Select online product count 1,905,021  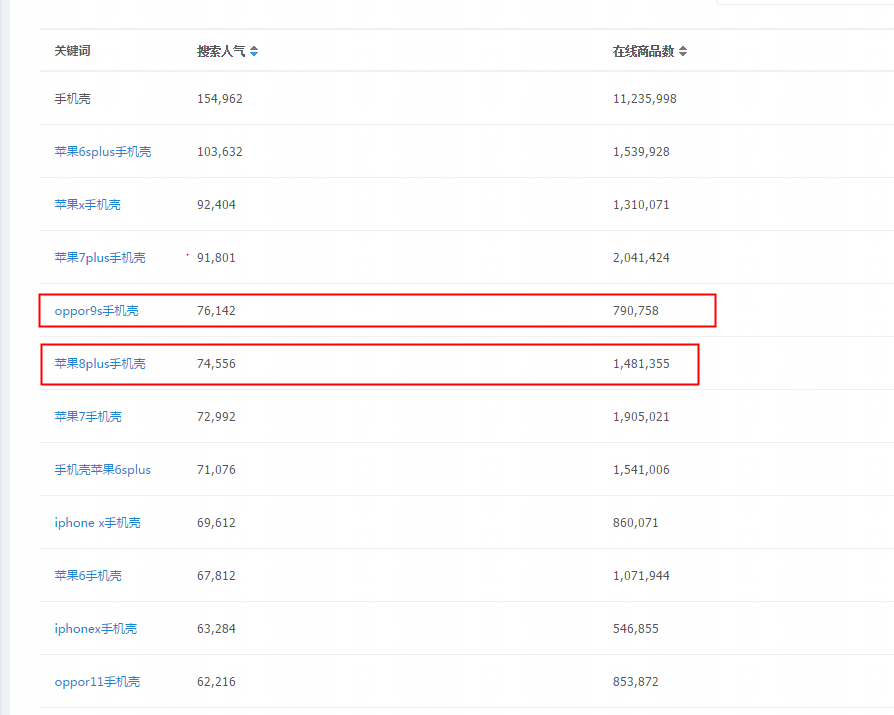click(x=641, y=417)
